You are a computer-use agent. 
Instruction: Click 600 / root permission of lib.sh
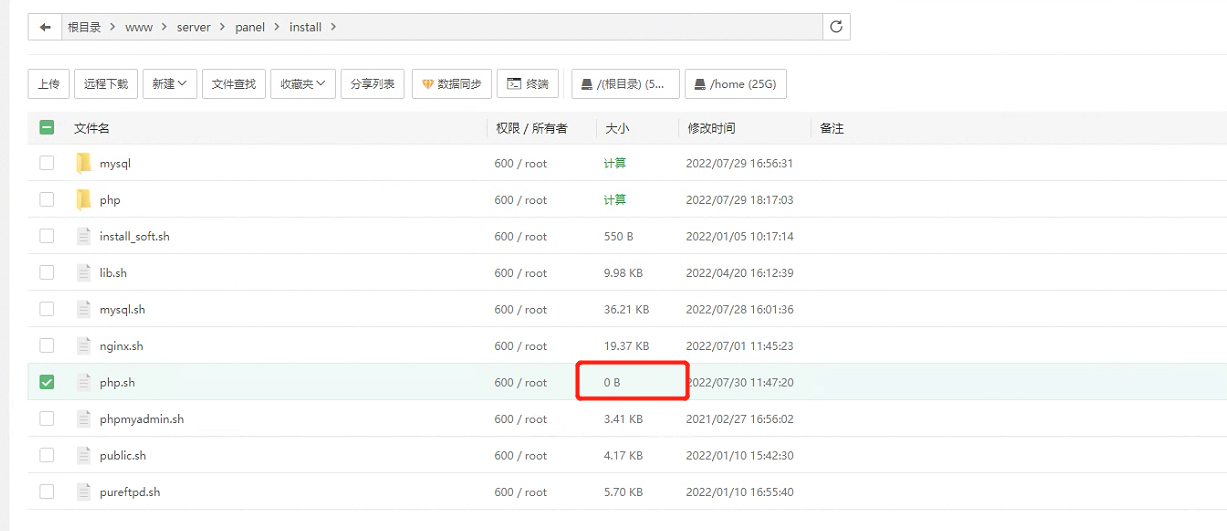[x=521, y=273]
